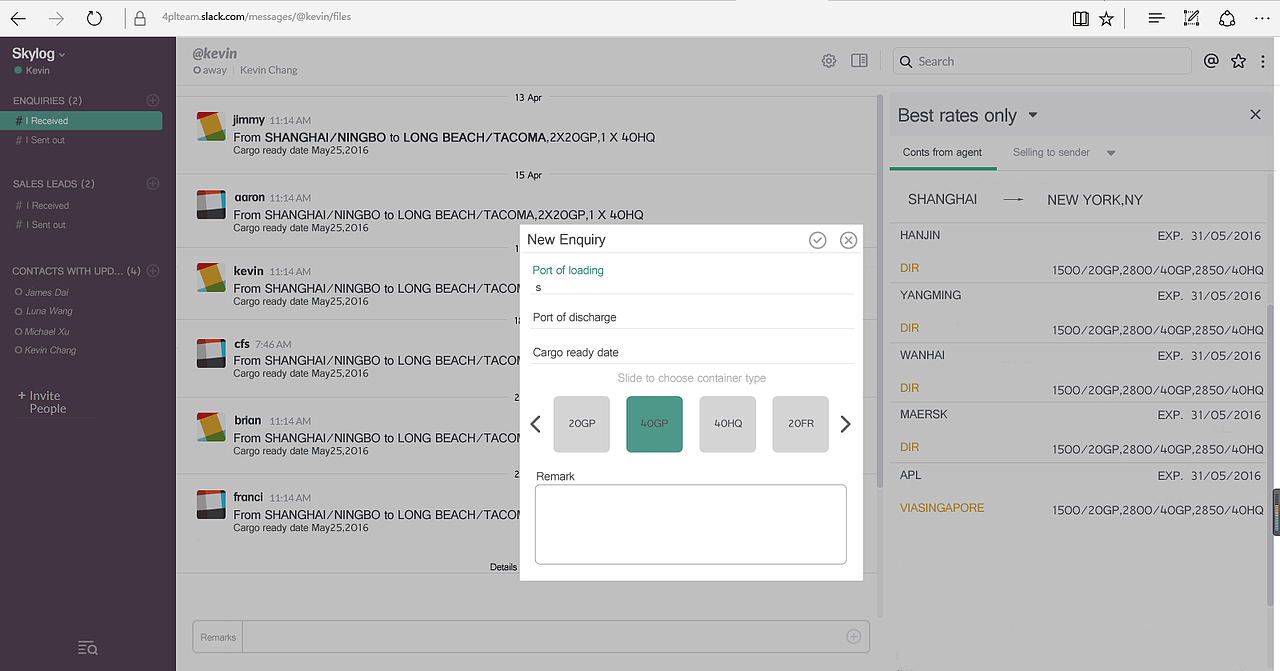The width and height of the screenshot is (1280, 671).
Task: Add a new enquiry with plus icon
Action: pyautogui.click(x=153, y=100)
